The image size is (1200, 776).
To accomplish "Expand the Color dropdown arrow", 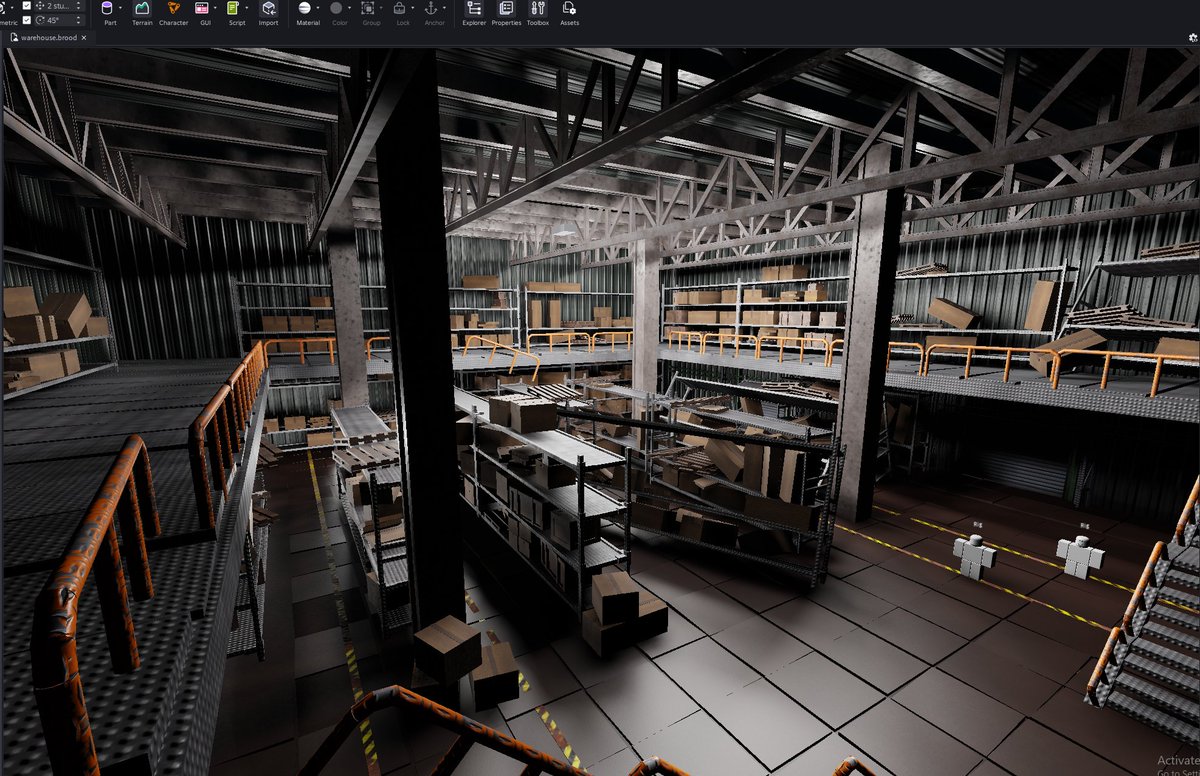I will (x=349, y=8).
